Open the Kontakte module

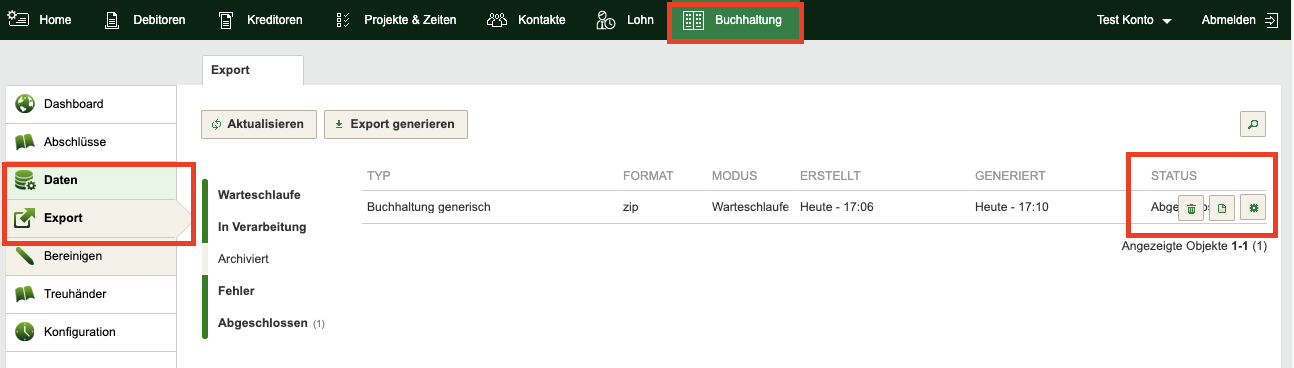coord(526,20)
